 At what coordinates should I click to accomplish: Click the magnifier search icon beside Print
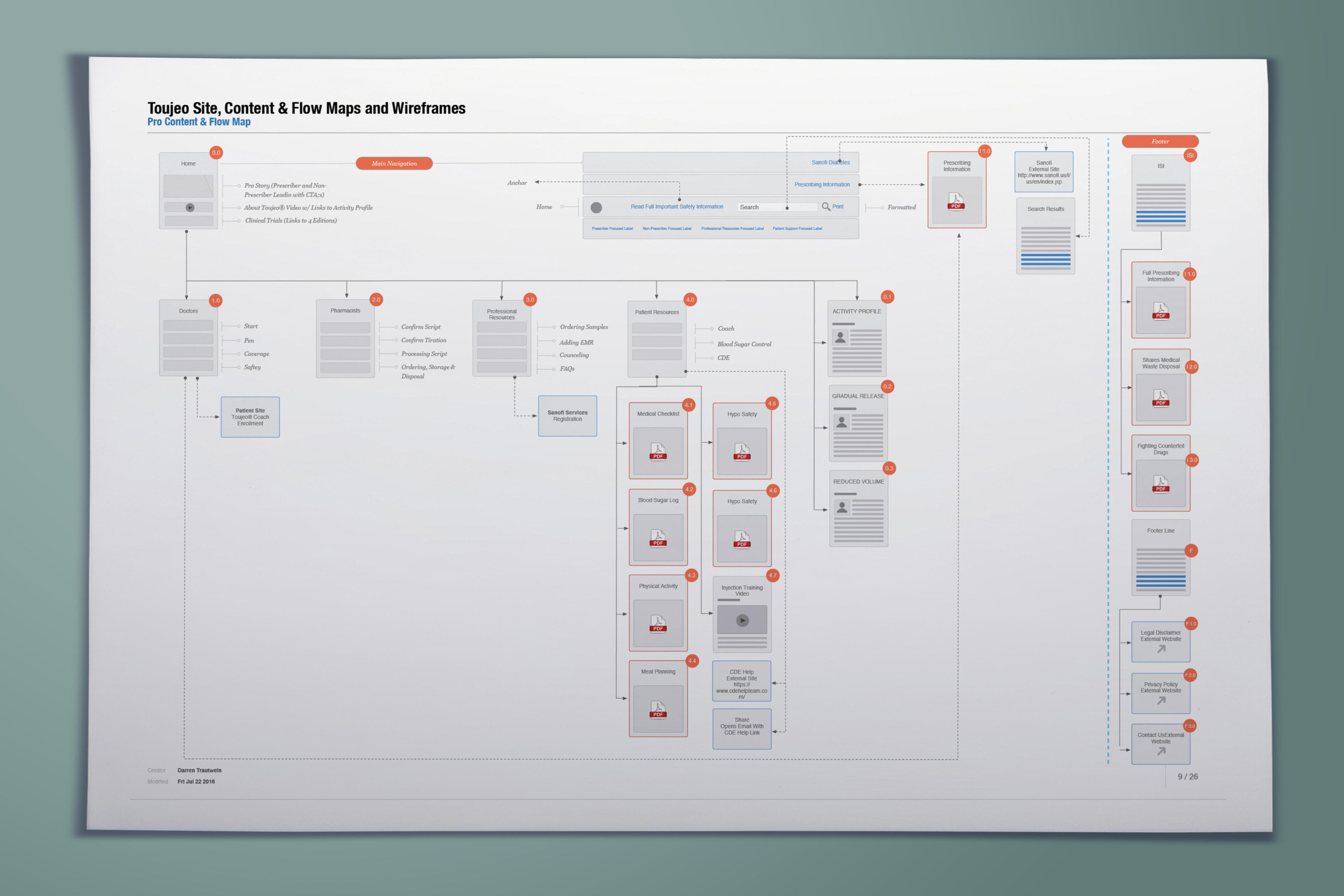click(826, 206)
